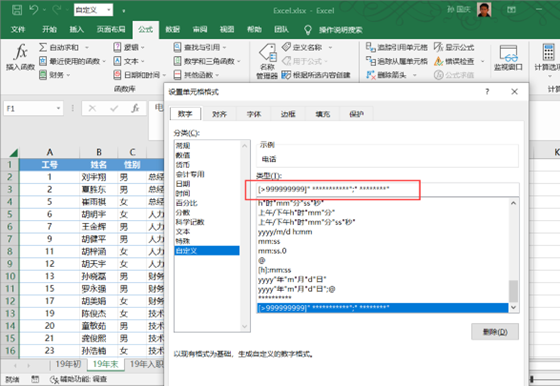Switch to the Page Layout tab
Image resolution: width=560 pixels, height=386 pixels.
point(111,29)
